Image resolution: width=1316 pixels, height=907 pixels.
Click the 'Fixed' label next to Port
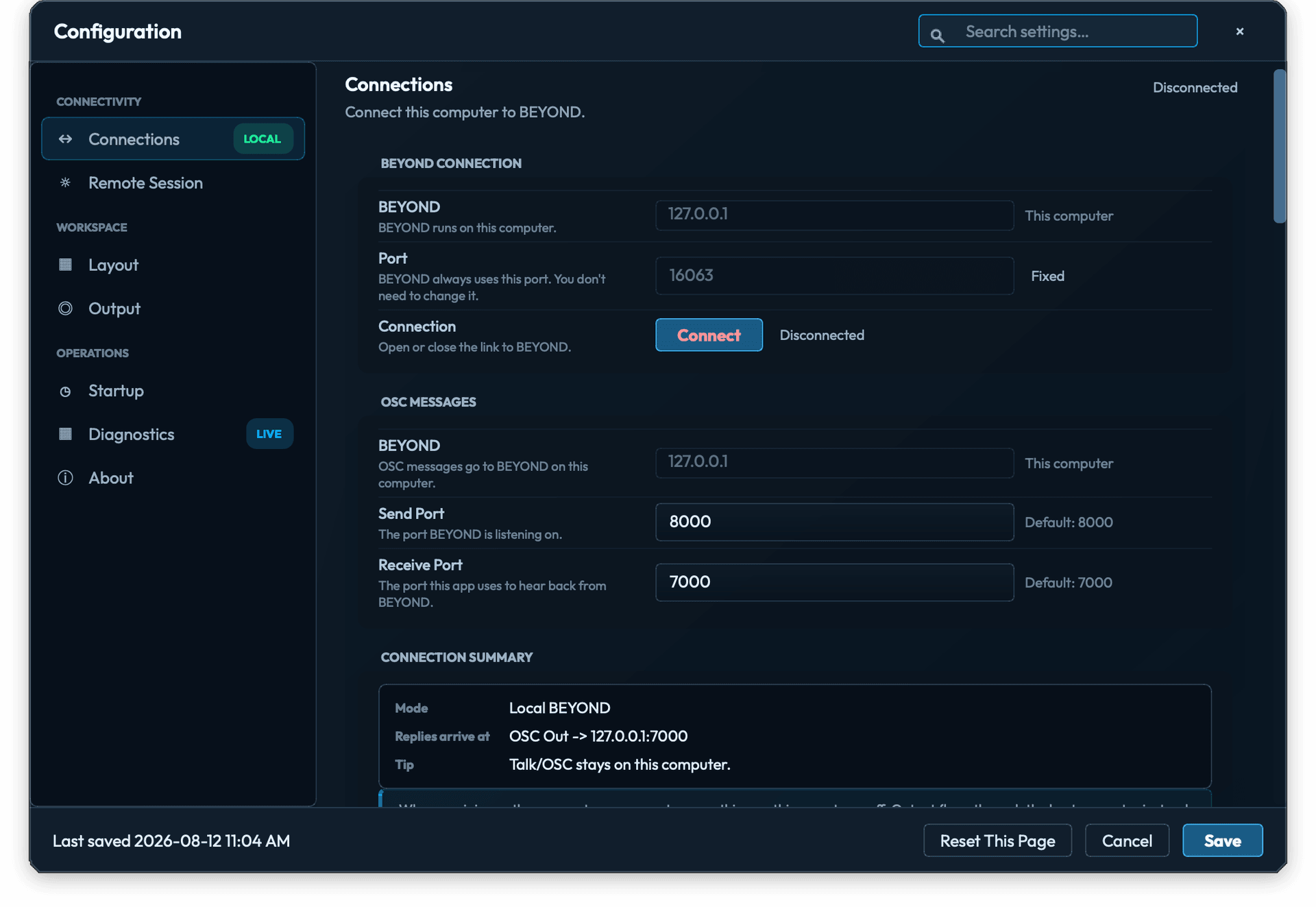click(1048, 276)
